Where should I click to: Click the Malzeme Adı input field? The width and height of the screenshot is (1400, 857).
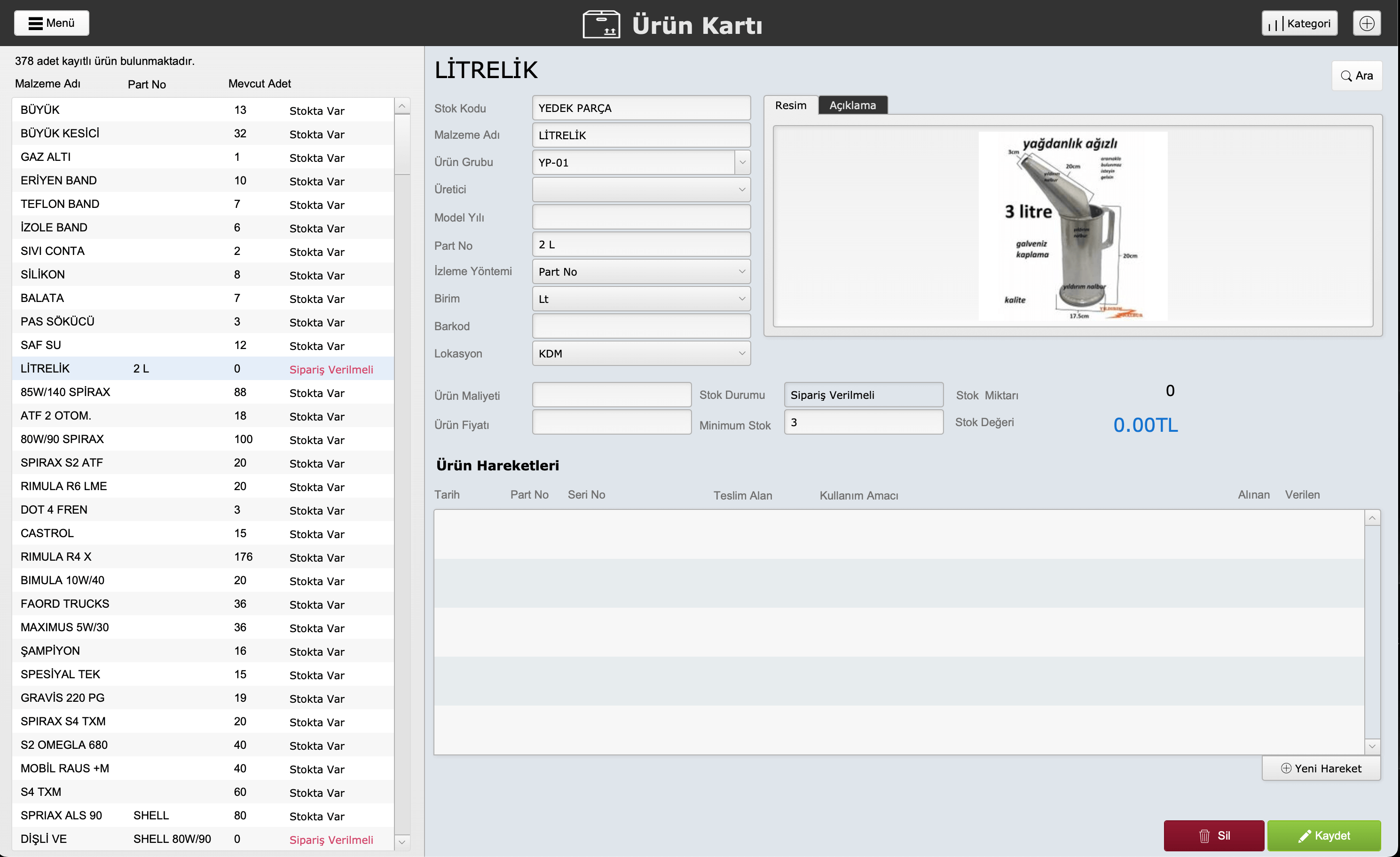pos(641,135)
